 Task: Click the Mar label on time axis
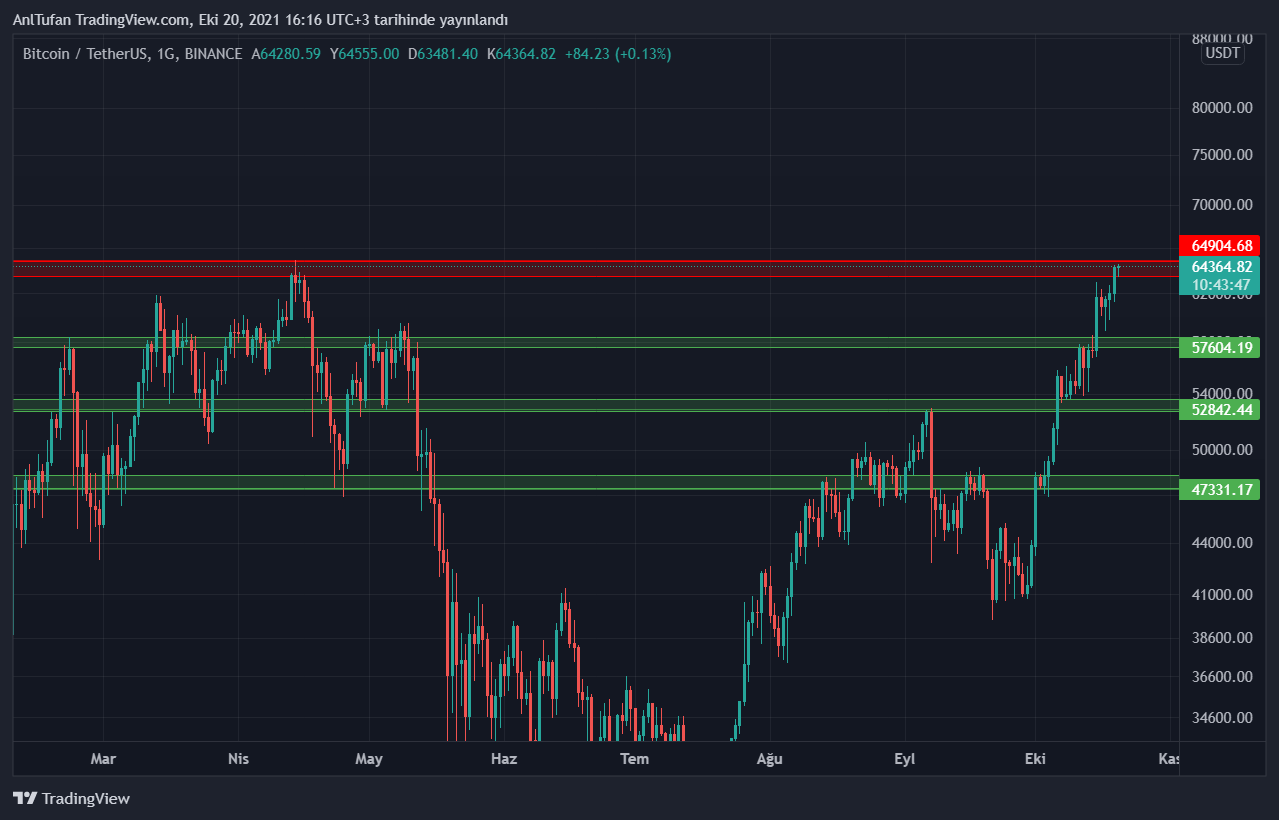point(103,759)
